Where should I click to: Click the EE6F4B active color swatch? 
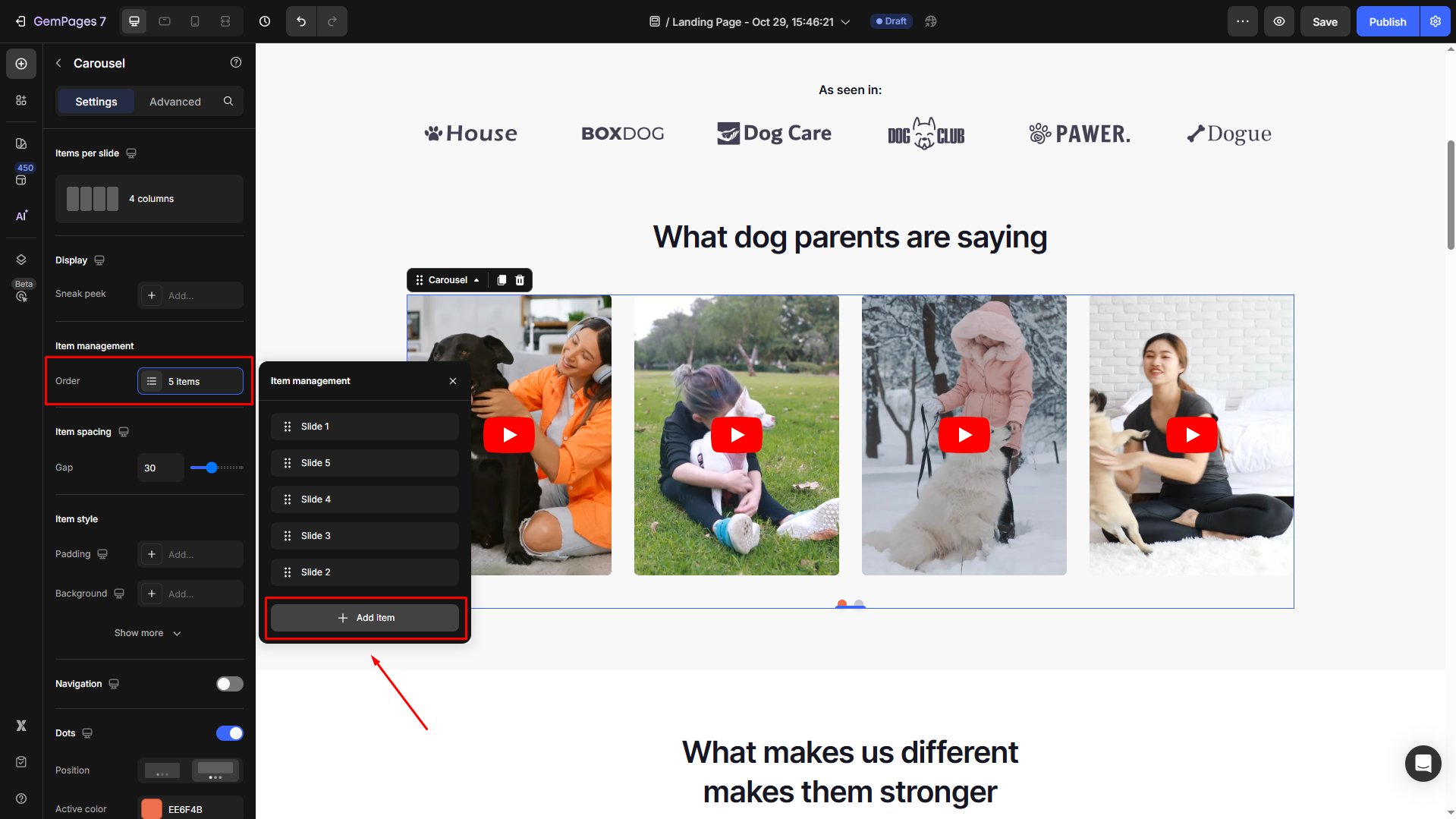coord(152,809)
